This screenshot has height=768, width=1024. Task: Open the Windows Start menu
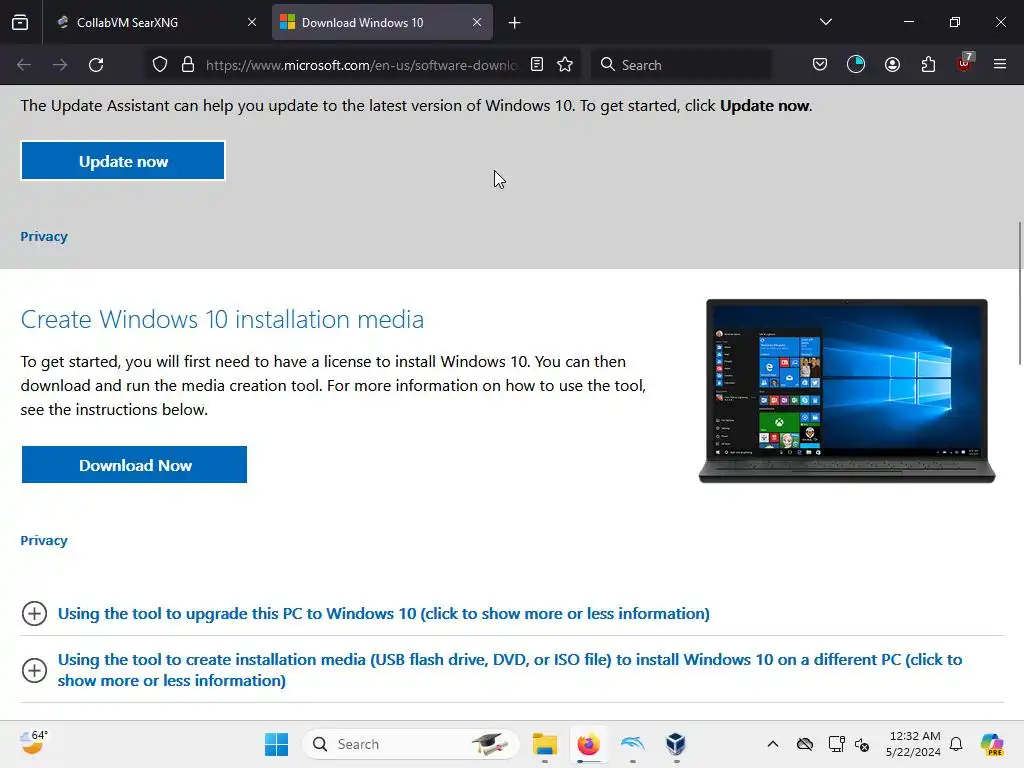pyautogui.click(x=276, y=744)
